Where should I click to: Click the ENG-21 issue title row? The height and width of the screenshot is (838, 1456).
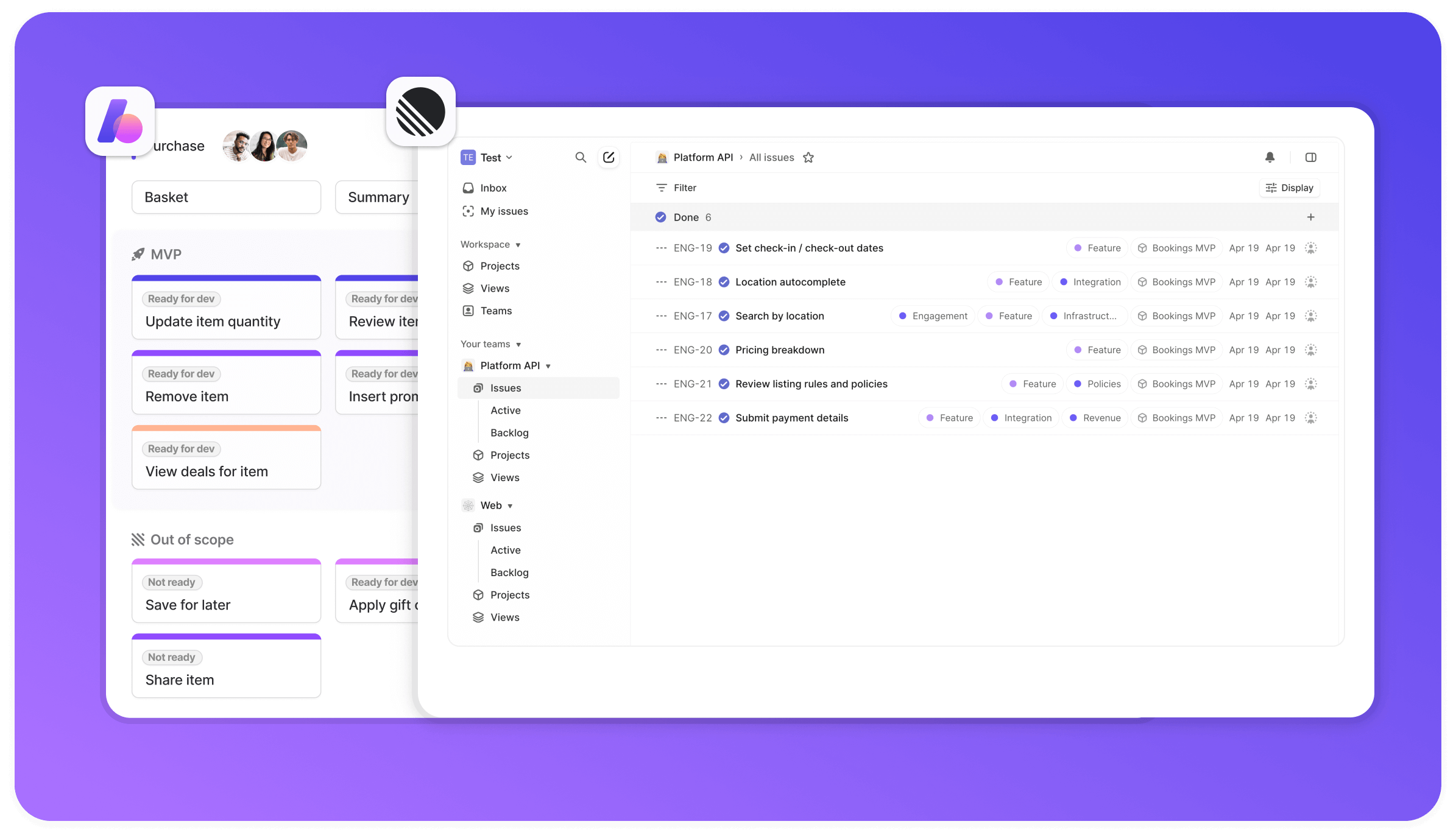coord(811,383)
